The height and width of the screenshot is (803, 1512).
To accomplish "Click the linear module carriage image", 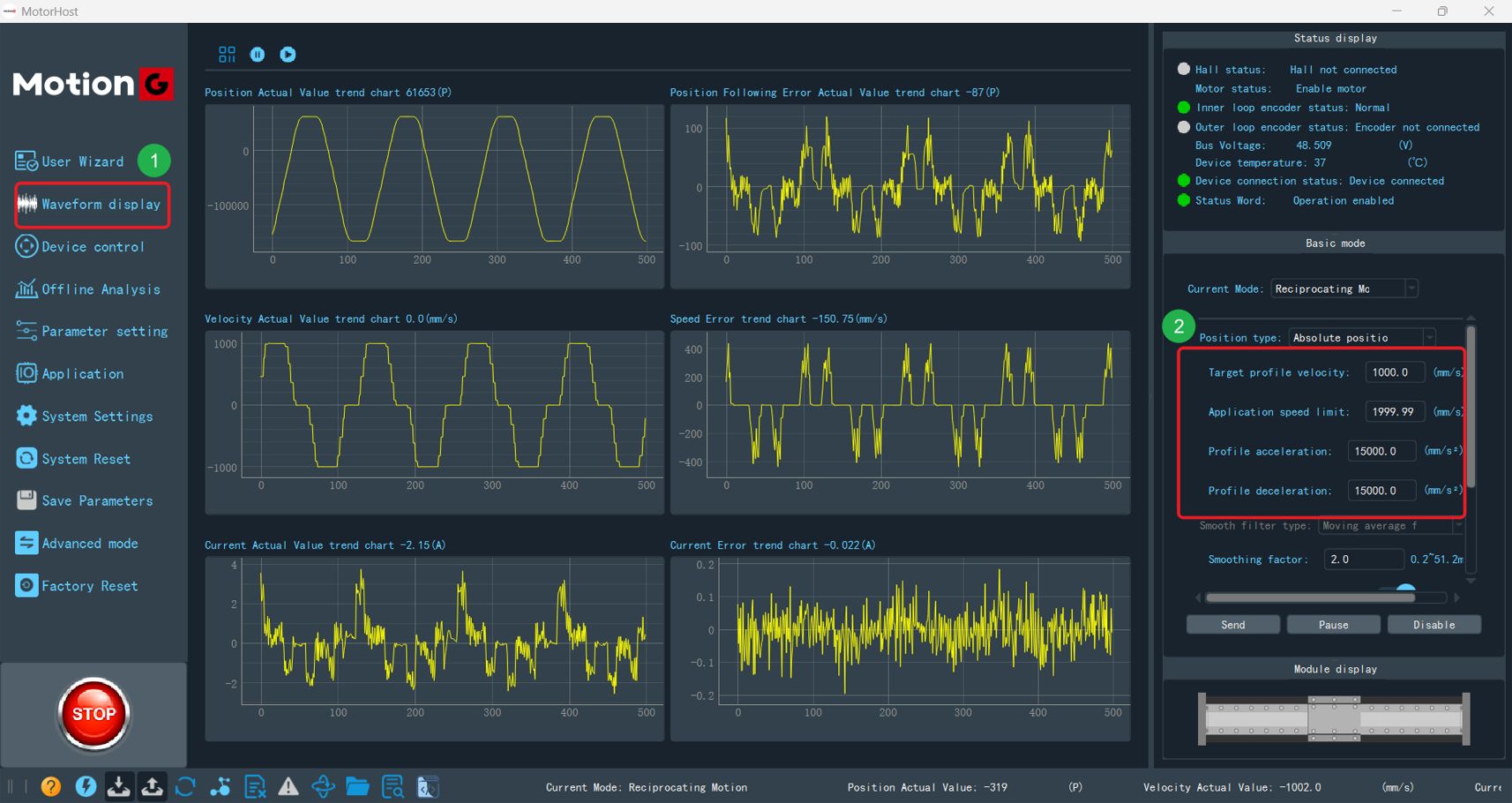I will pyautogui.click(x=1334, y=718).
